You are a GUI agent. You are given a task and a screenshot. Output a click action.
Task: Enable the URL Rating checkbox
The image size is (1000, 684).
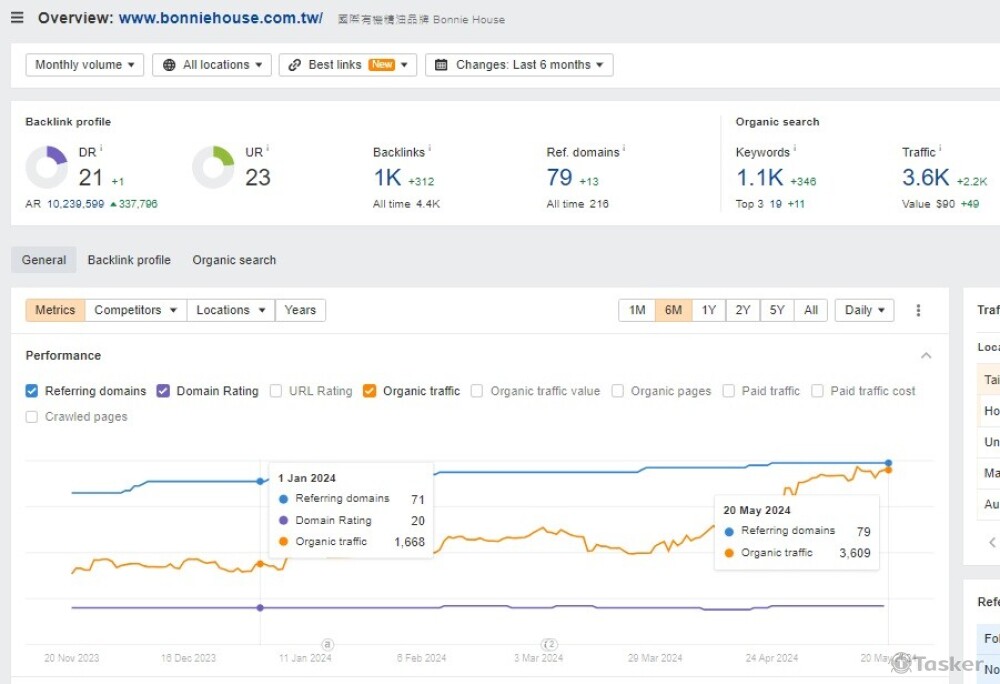click(x=276, y=391)
